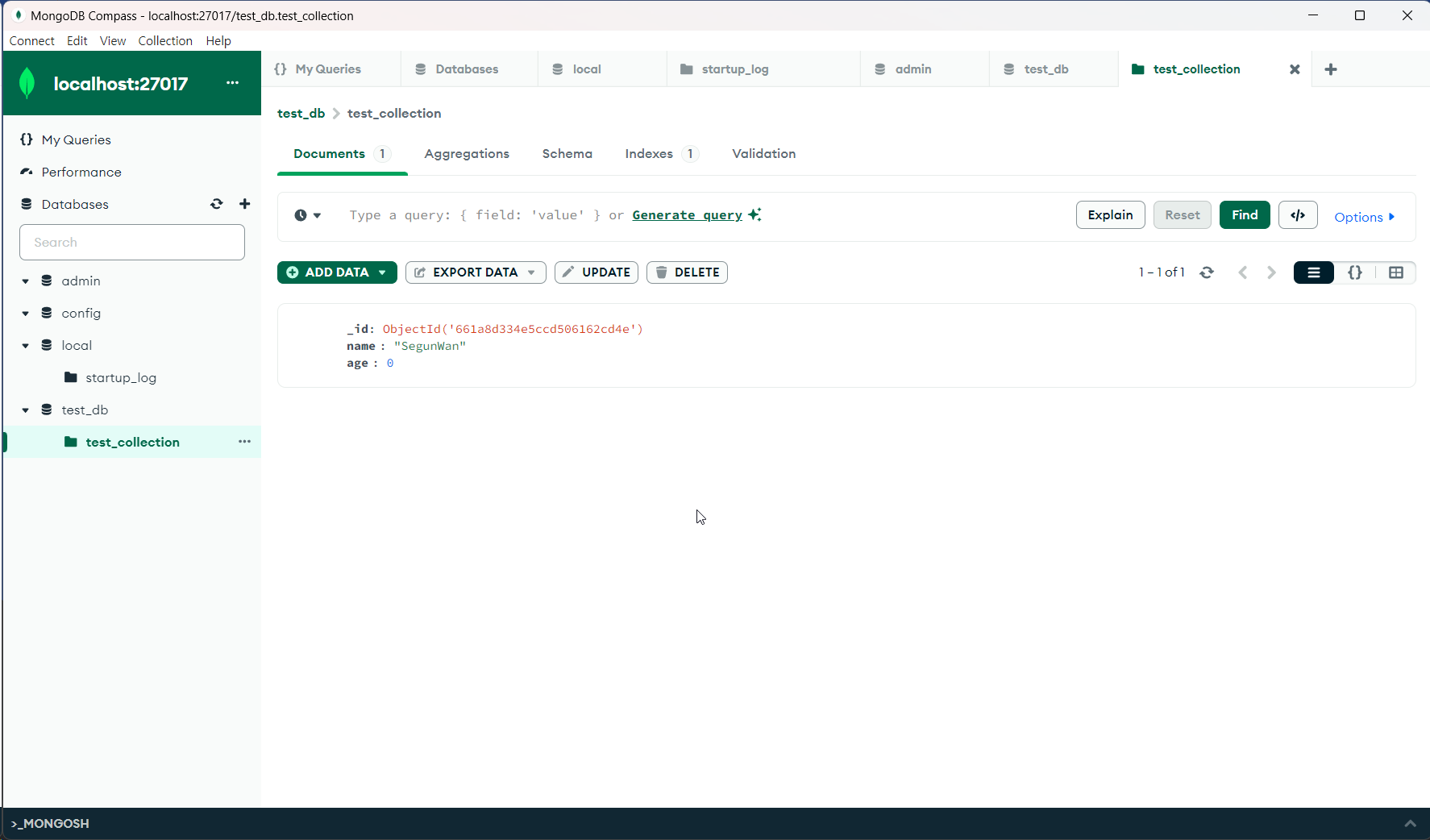Viewport: 1430px width, 840px height.
Task: Click the DELETE button
Action: pyautogui.click(x=687, y=272)
